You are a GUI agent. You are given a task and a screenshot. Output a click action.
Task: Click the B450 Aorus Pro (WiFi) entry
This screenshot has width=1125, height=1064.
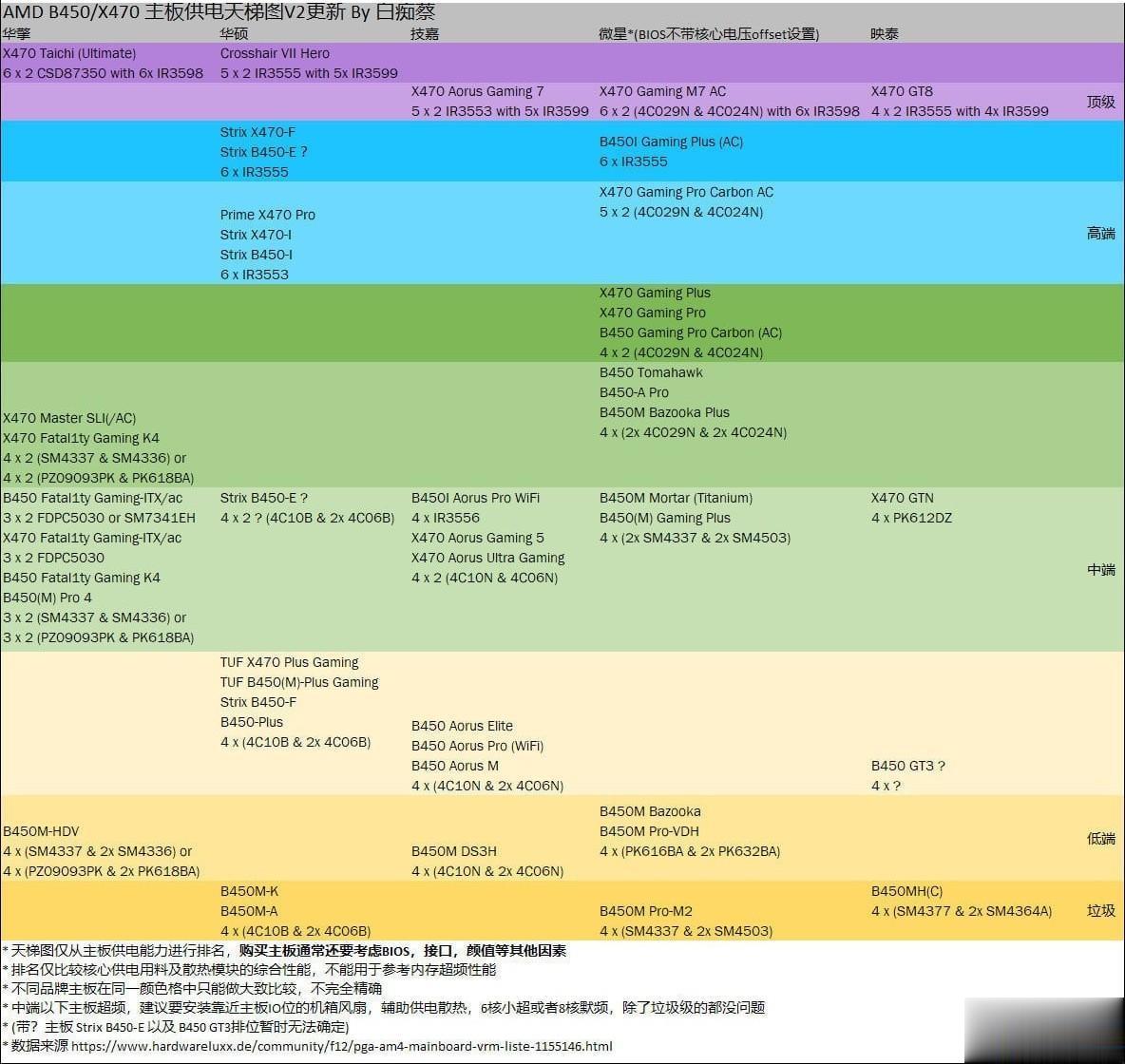[478, 746]
